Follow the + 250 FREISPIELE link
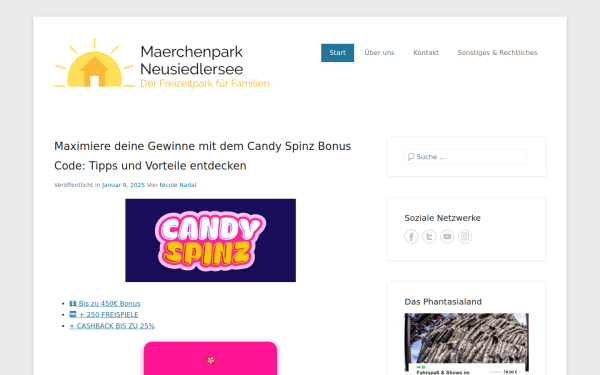This screenshot has height=375, width=600. coord(104,315)
